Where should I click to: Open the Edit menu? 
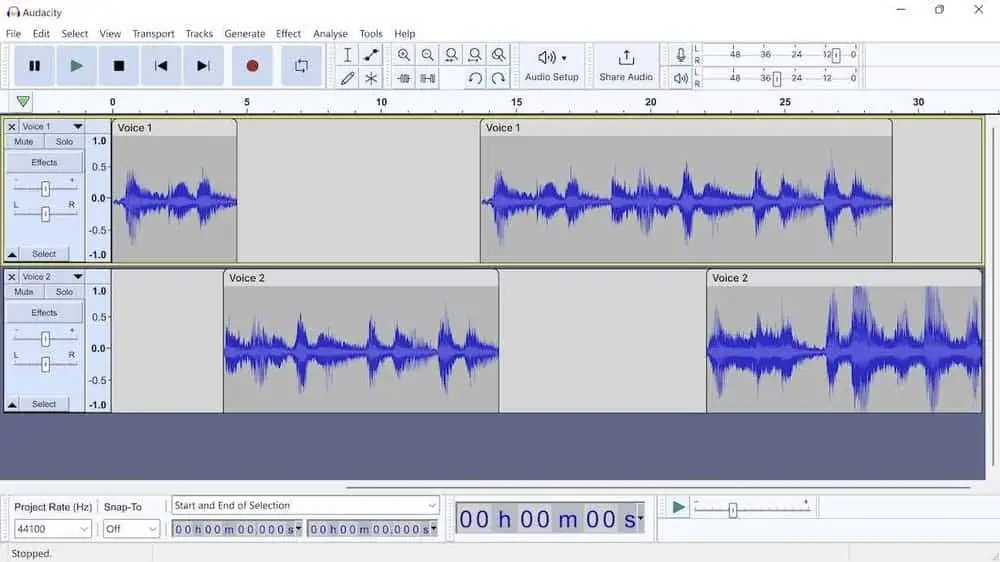[41, 33]
